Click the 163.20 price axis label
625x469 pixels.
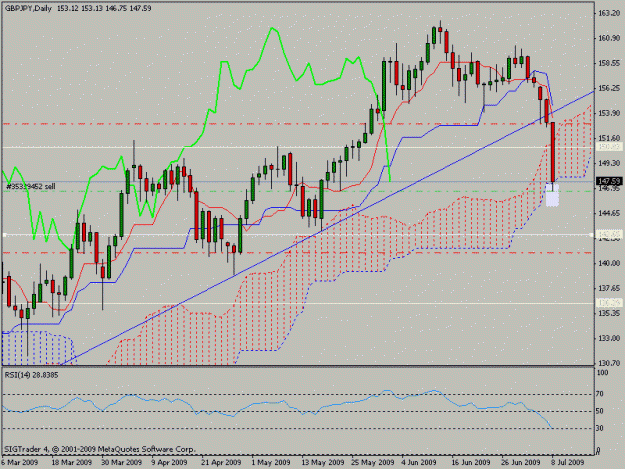[609, 13]
